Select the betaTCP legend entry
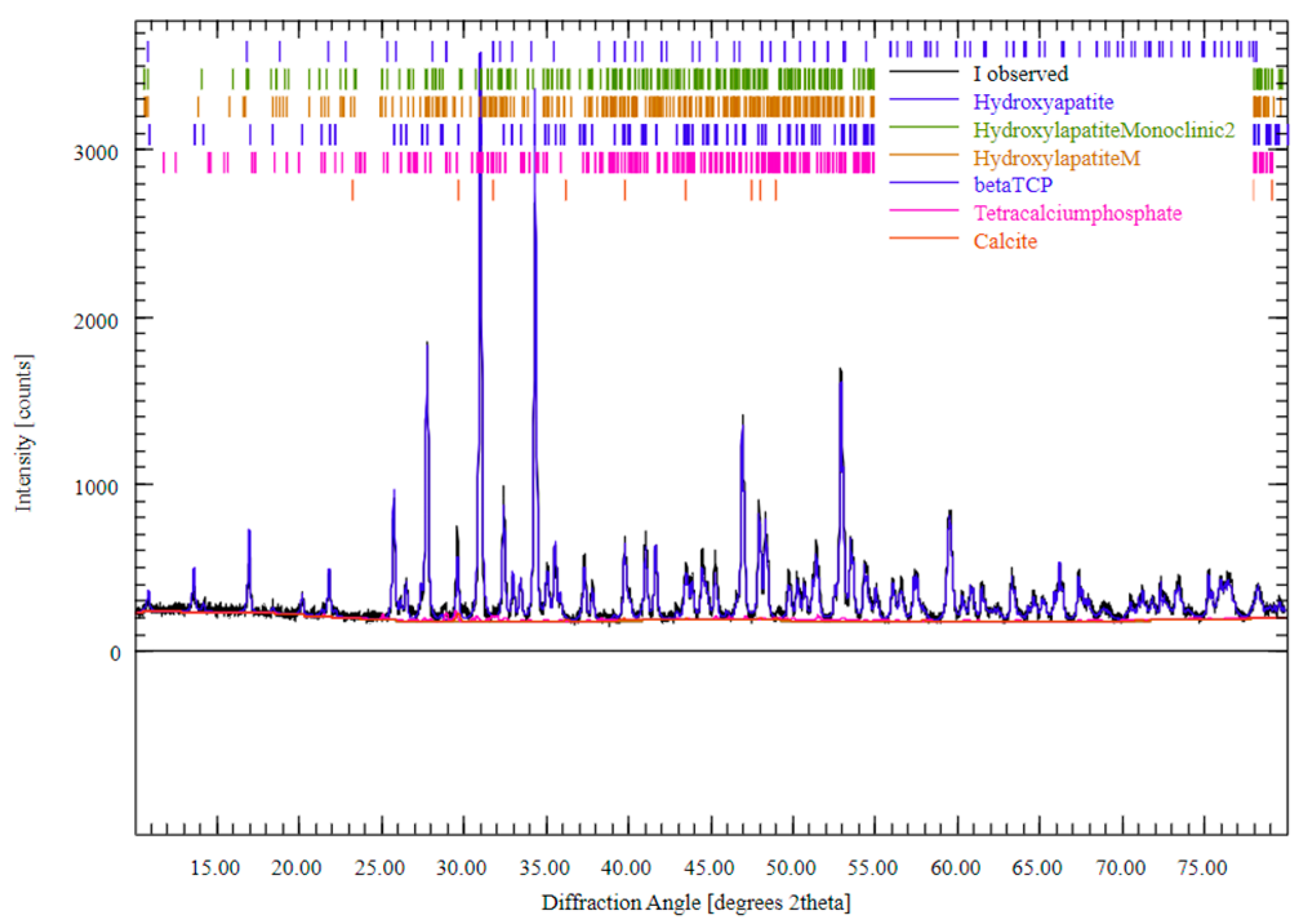The width and height of the screenshot is (1302, 924). point(1012,185)
